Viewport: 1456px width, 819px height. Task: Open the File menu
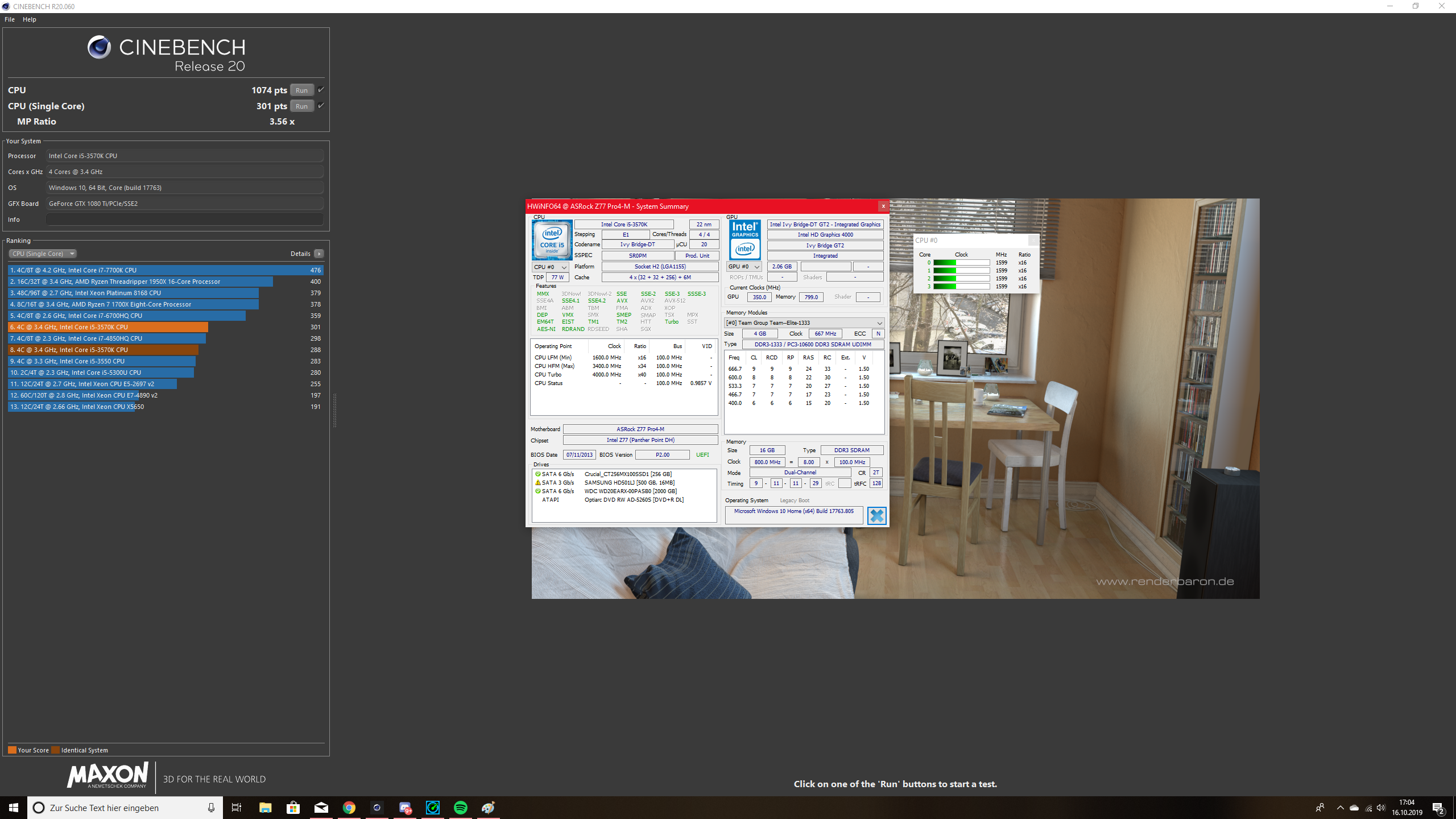10,19
